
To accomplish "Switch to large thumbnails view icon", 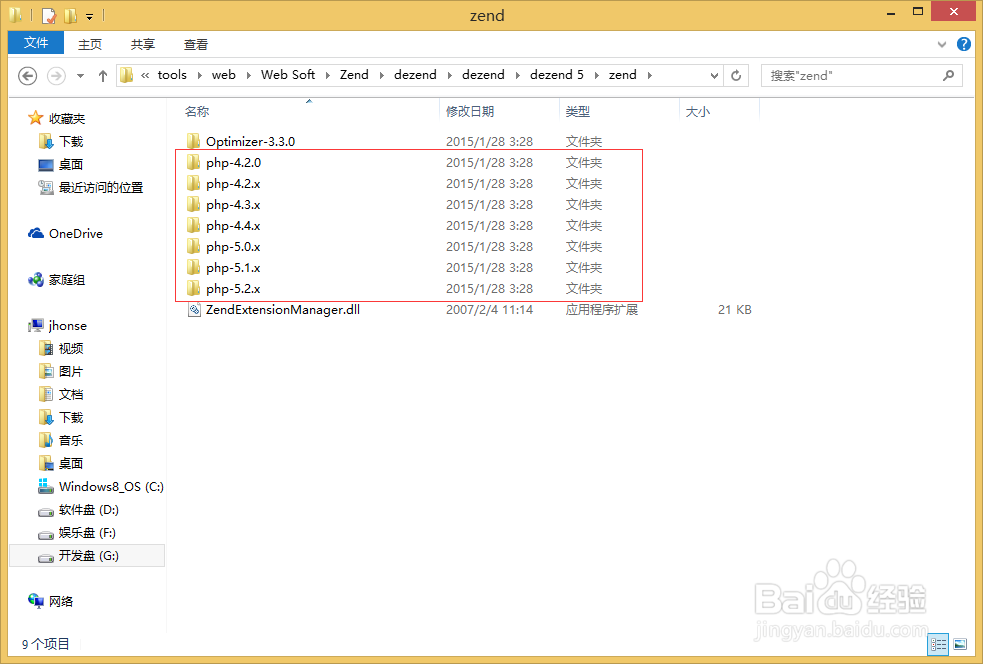I will click(960, 645).
